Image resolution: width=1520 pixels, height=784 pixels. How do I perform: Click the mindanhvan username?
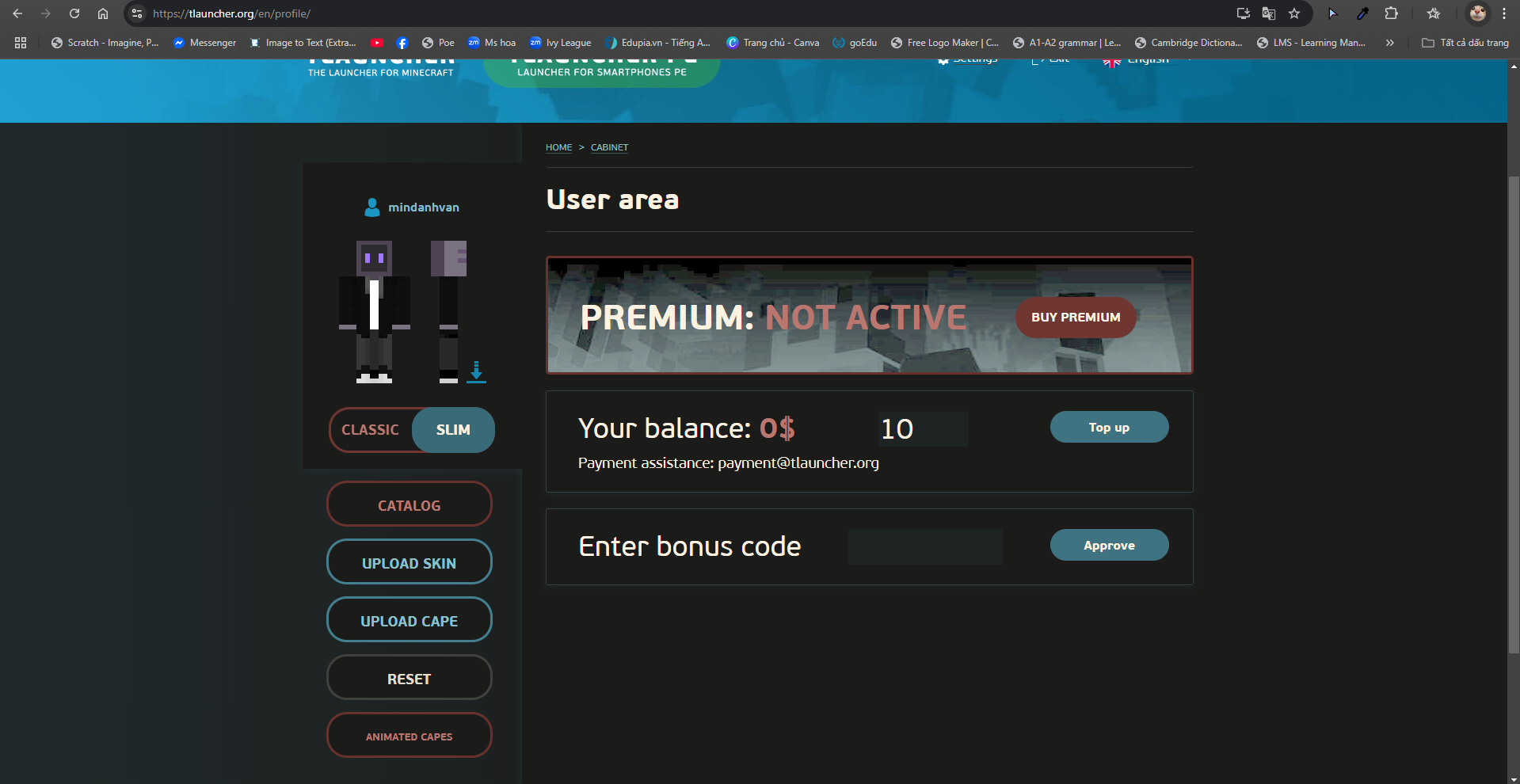click(424, 207)
